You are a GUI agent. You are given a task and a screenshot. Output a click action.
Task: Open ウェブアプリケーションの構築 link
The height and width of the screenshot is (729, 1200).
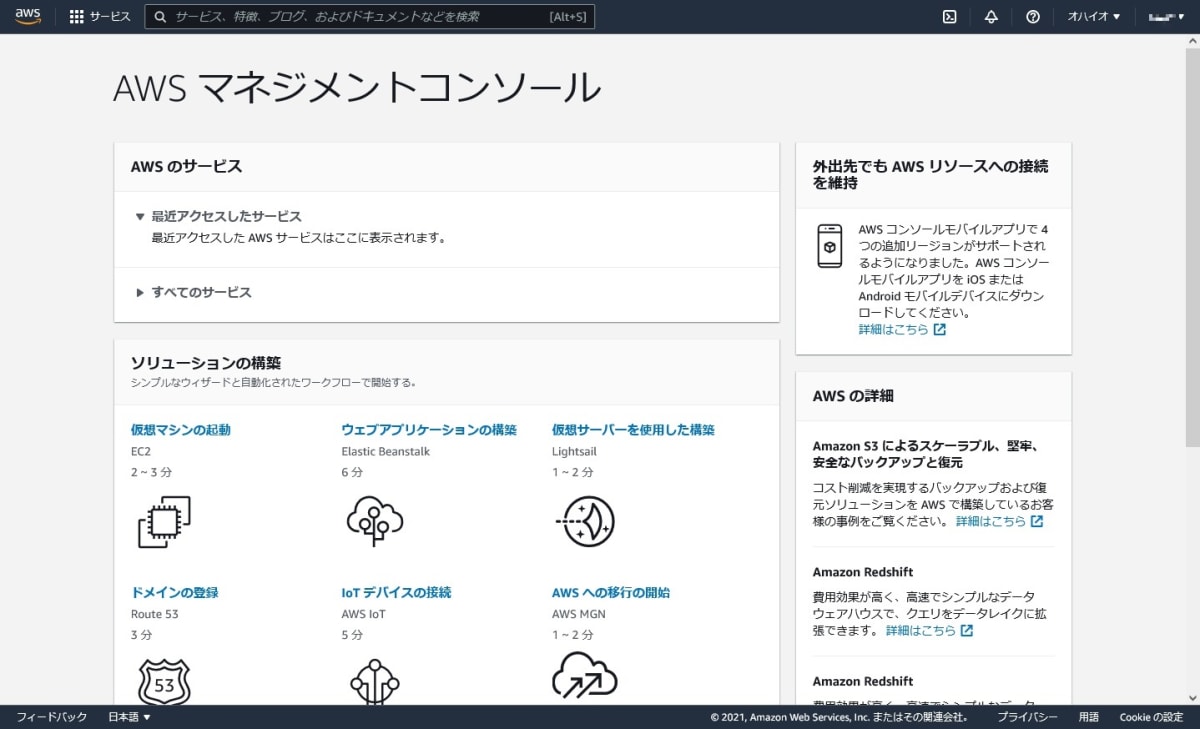(x=429, y=430)
